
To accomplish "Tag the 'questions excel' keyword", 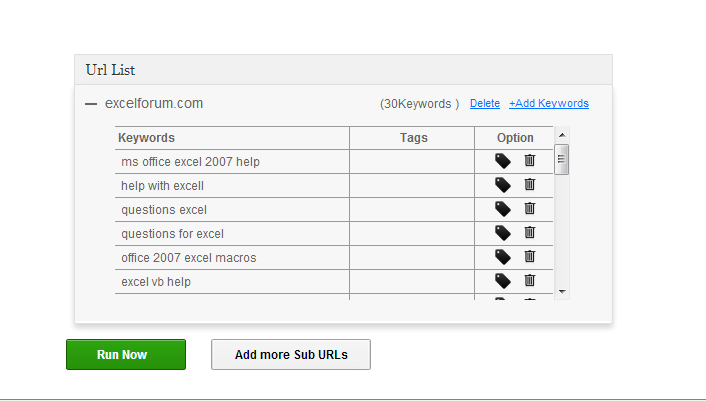I will pyautogui.click(x=502, y=209).
